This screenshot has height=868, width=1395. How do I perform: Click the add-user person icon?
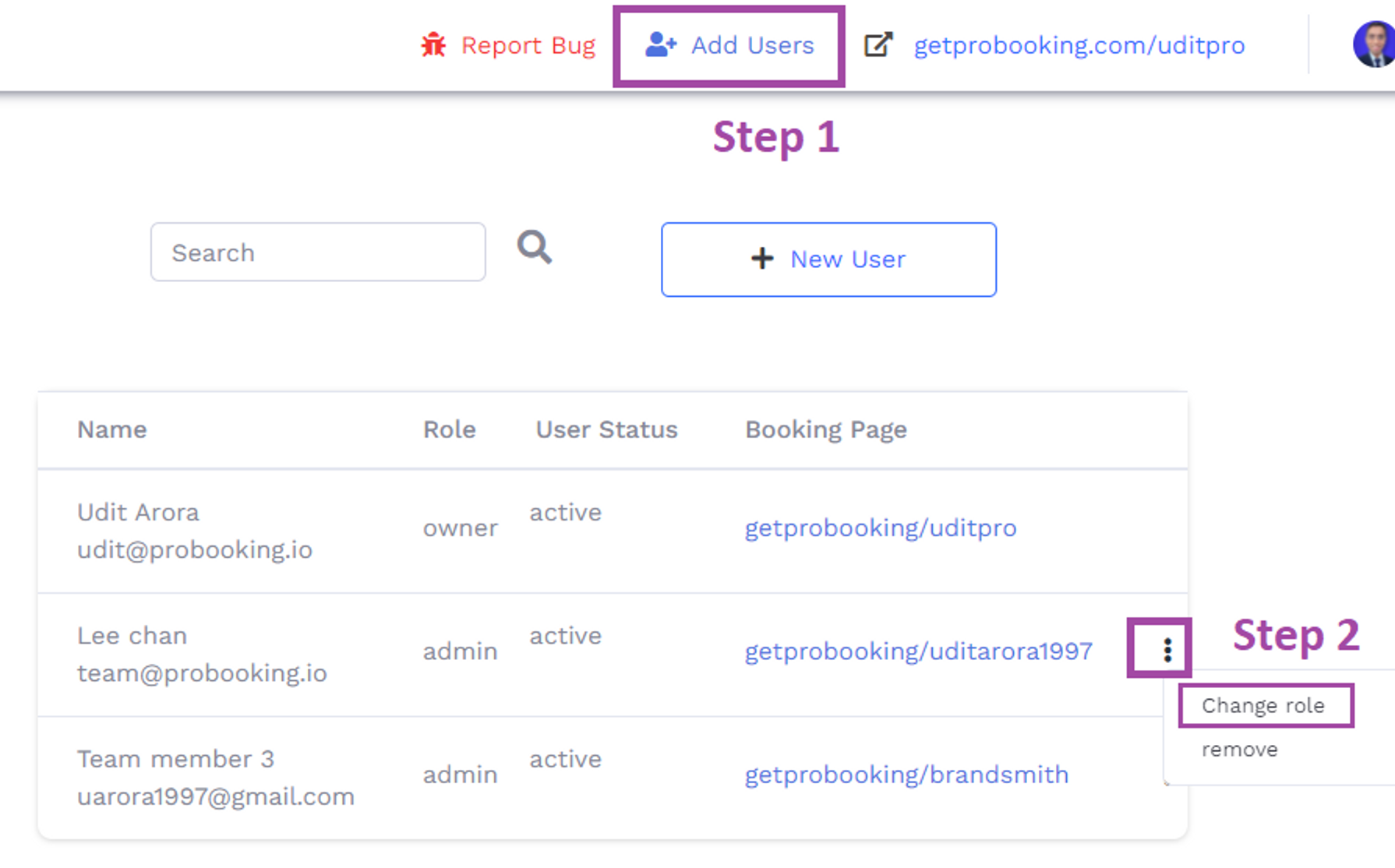tap(661, 44)
